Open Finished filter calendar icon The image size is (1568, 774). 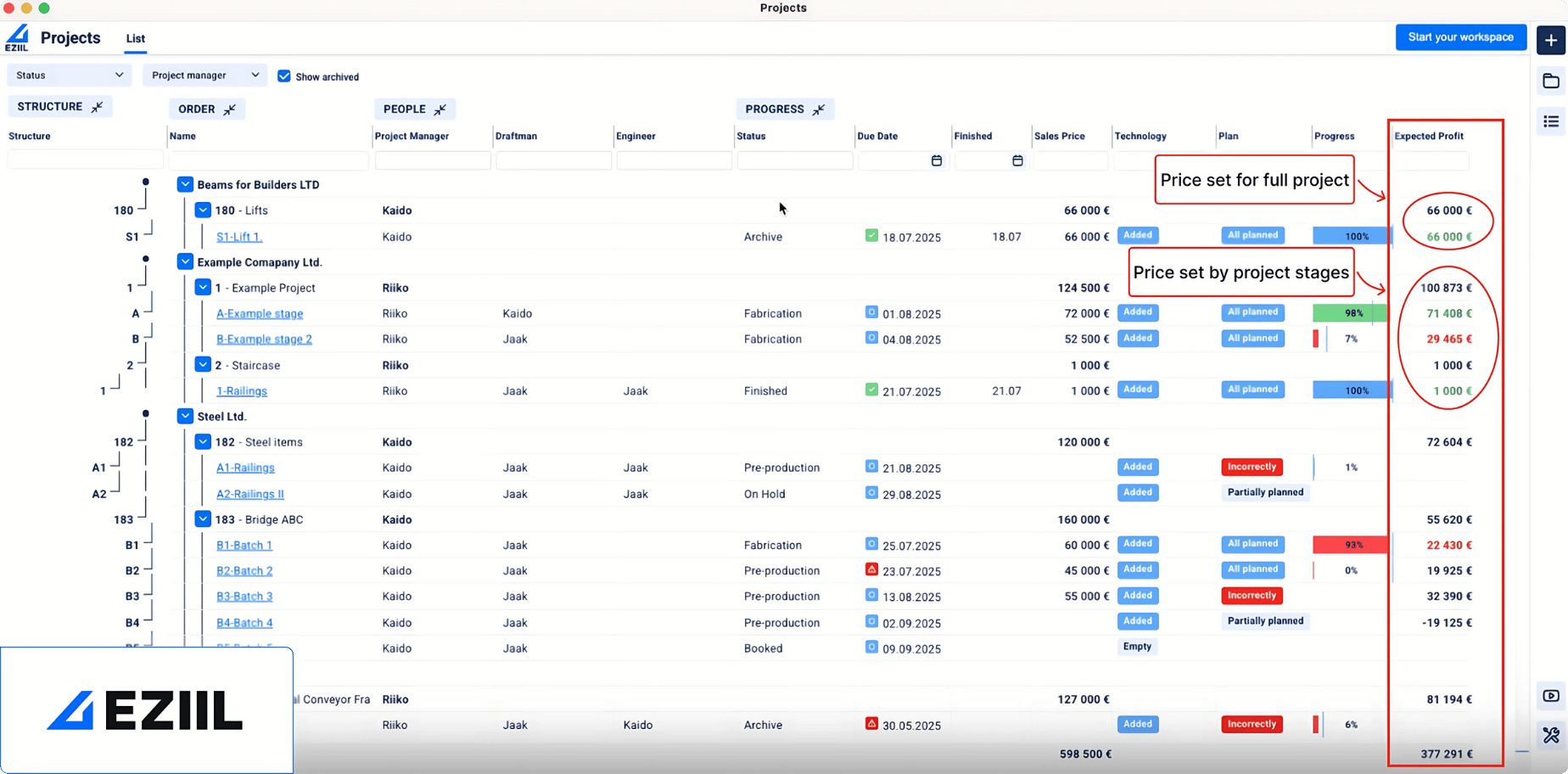pyautogui.click(x=1016, y=160)
